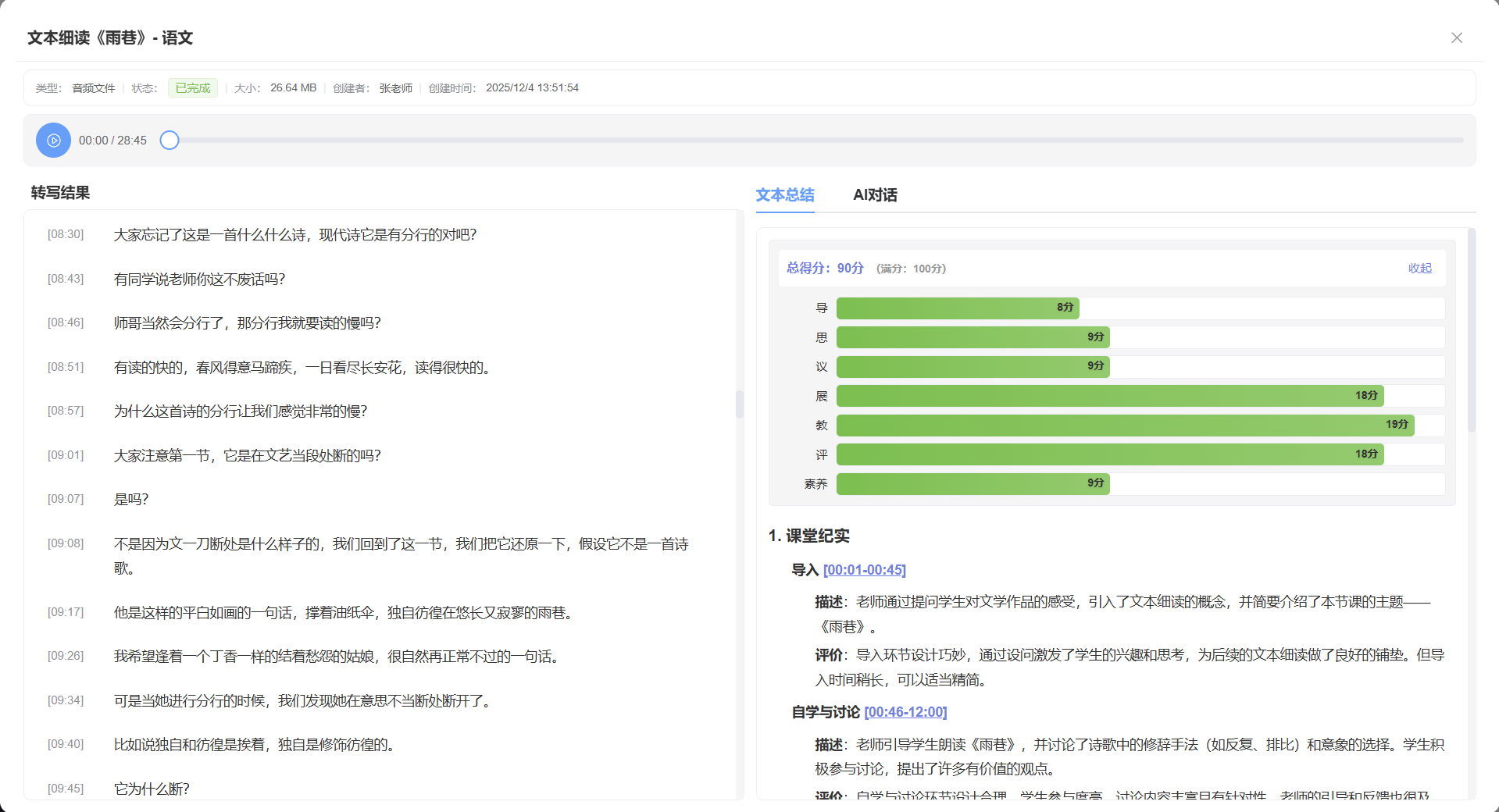Open timestamp link 00:46-12:00 beside 自学与讨论
Image resolution: width=1499 pixels, height=812 pixels.
coord(906,711)
